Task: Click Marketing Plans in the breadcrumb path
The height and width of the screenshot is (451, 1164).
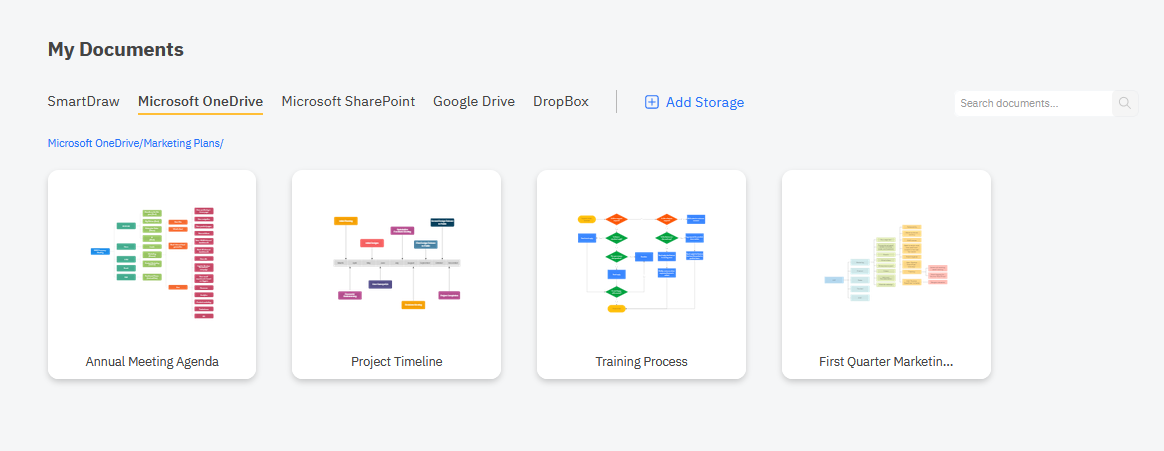Action: point(182,143)
